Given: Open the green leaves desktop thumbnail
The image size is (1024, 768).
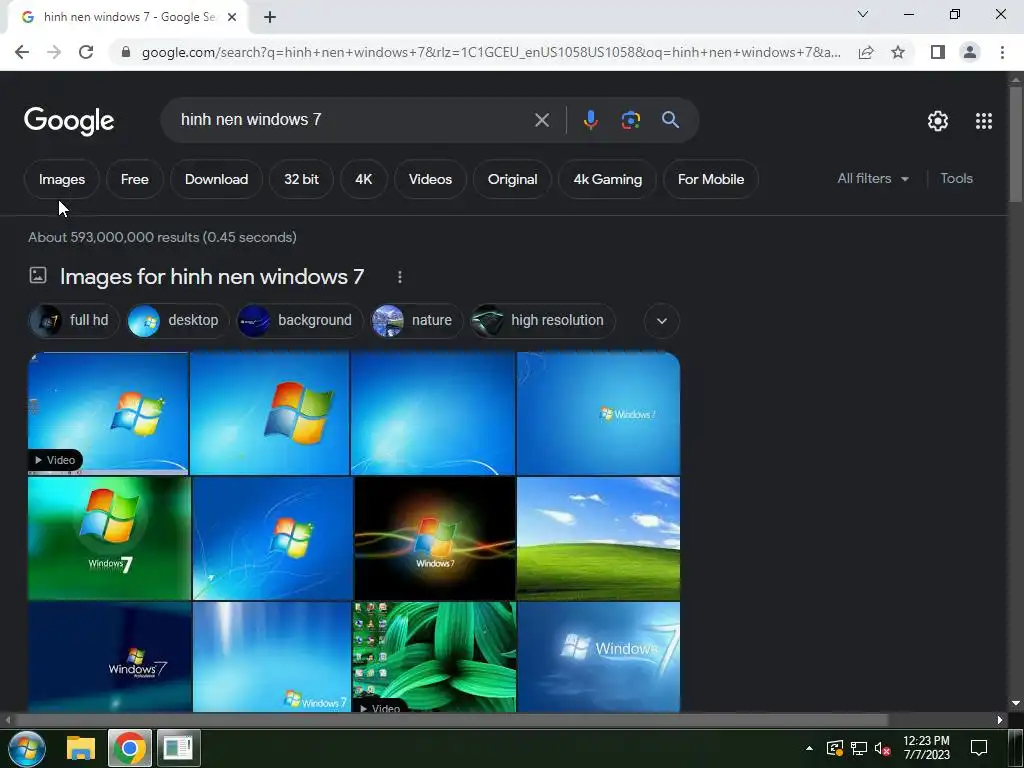Looking at the screenshot, I should pyautogui.click(x=434, y=657).
